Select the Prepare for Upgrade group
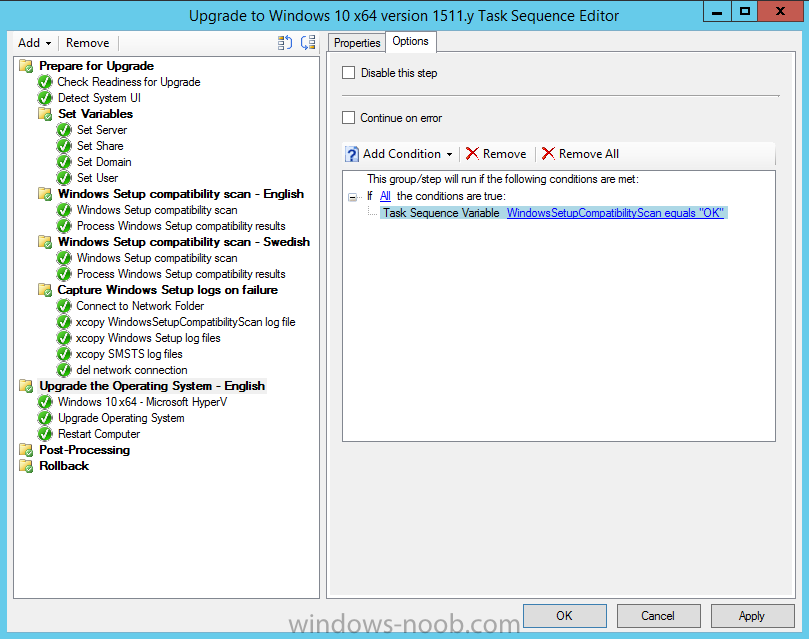Viewport: 809px width, 639px height. coord(96,66)
